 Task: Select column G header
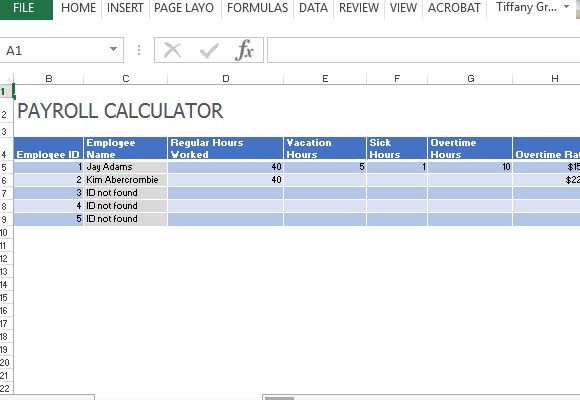[470, 78]
